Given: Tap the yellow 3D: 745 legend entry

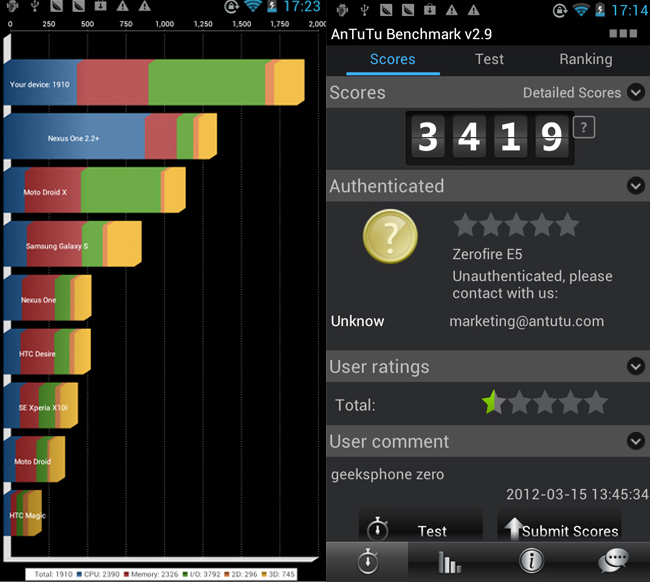Looking at the screenshot, I should [278, 574].
